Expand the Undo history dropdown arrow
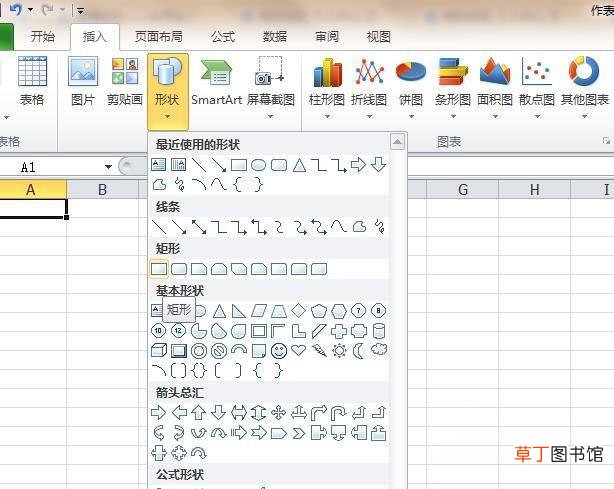 (31, 9)
